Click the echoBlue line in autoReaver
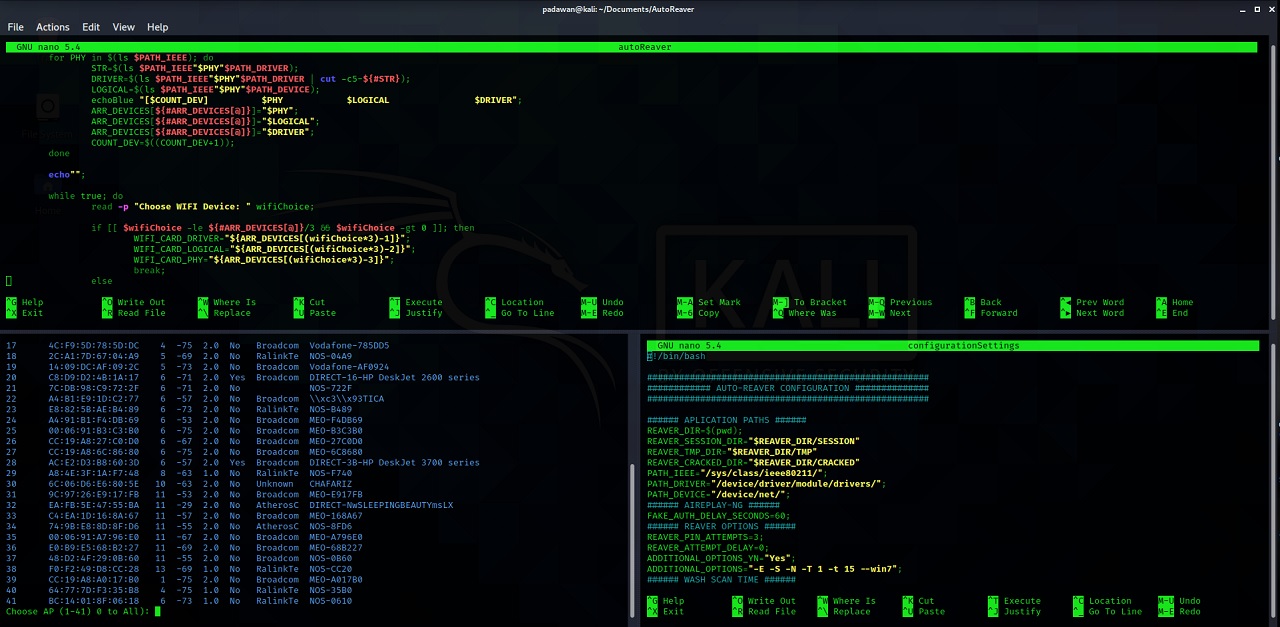 coord(306,100)
